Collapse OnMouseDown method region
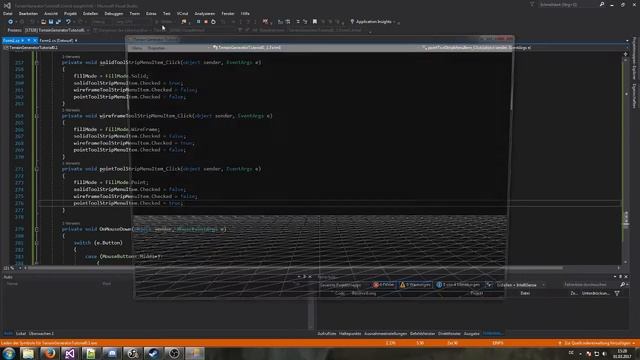The image size is (640, 360). 36,229
